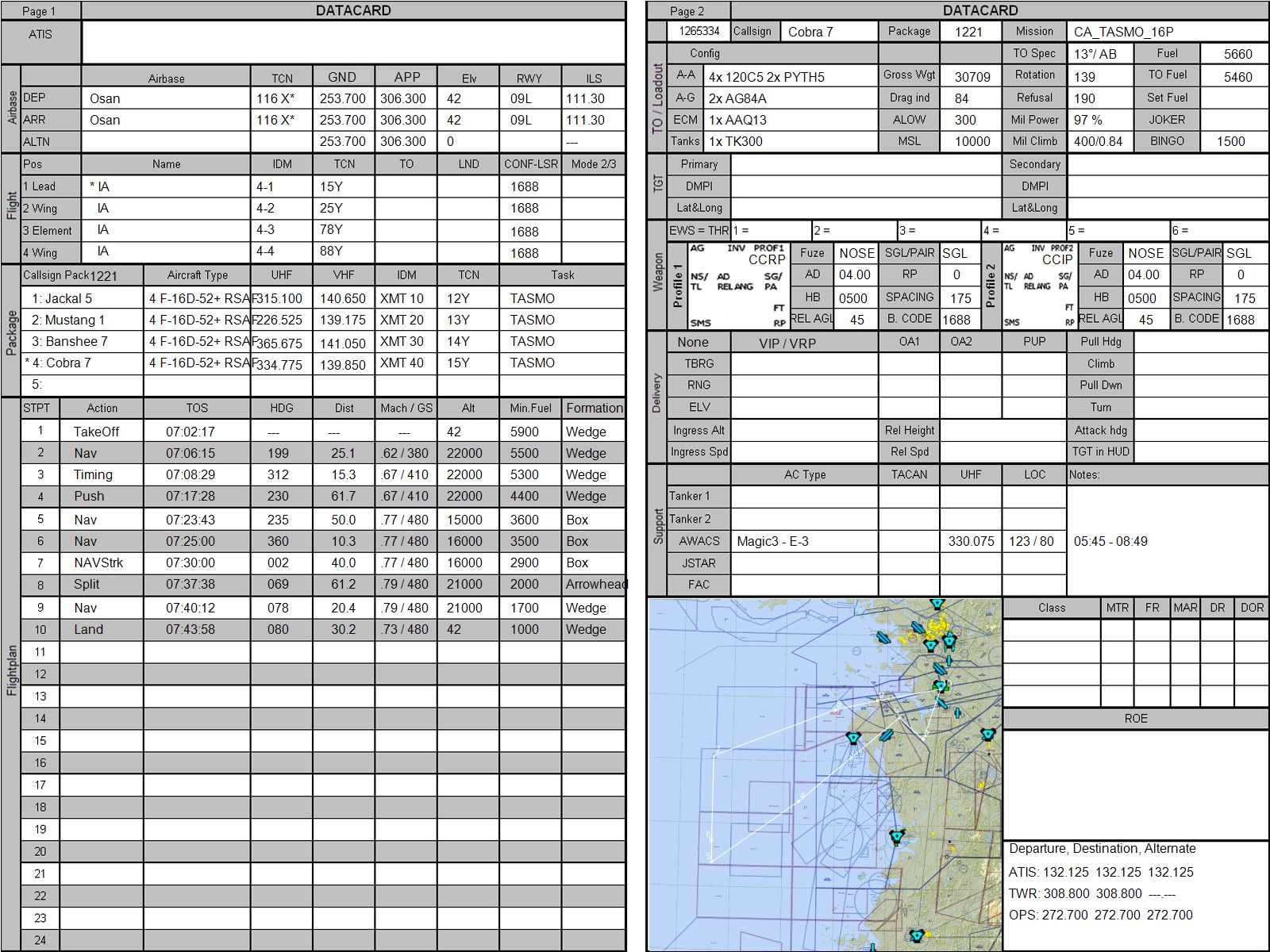This screenshot has width=1270, height=952.
Task: Select CCIP mode label in weapon Profile 2
Action: 1056,259
